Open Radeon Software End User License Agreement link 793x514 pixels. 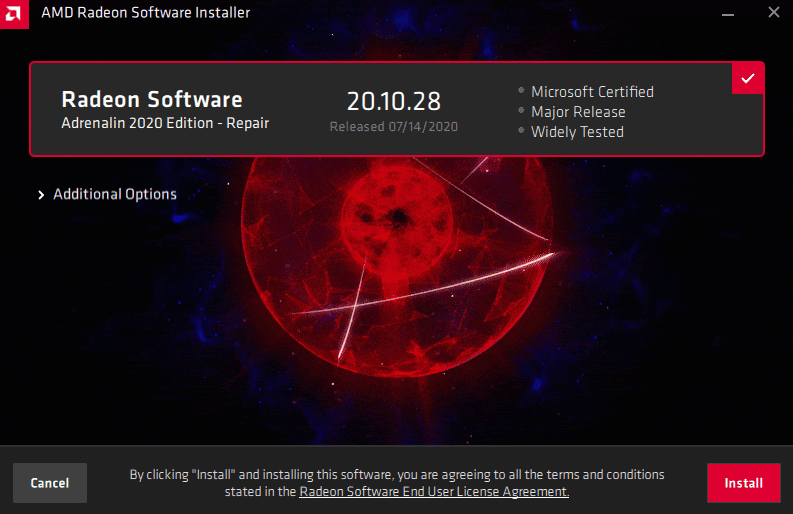point(434,491)
